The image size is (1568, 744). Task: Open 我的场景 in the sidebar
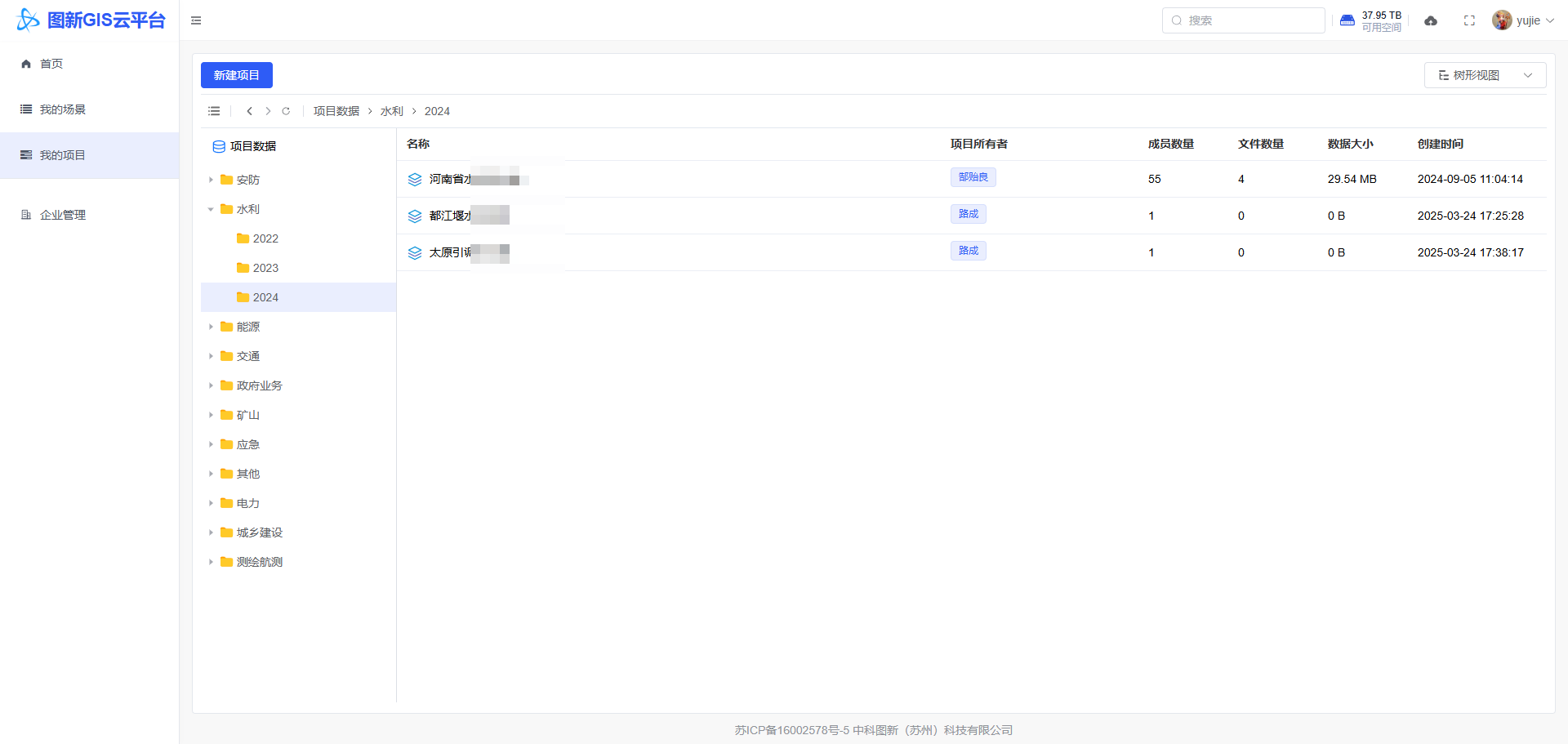point(63,109)
